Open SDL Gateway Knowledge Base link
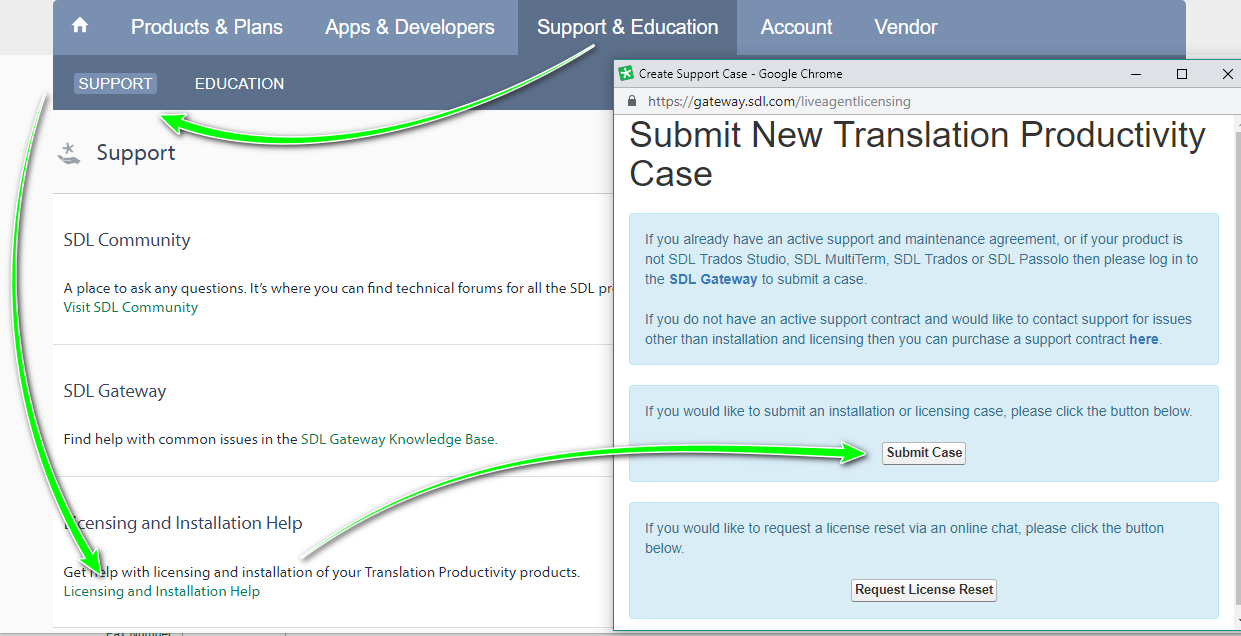 coord(398,439)
